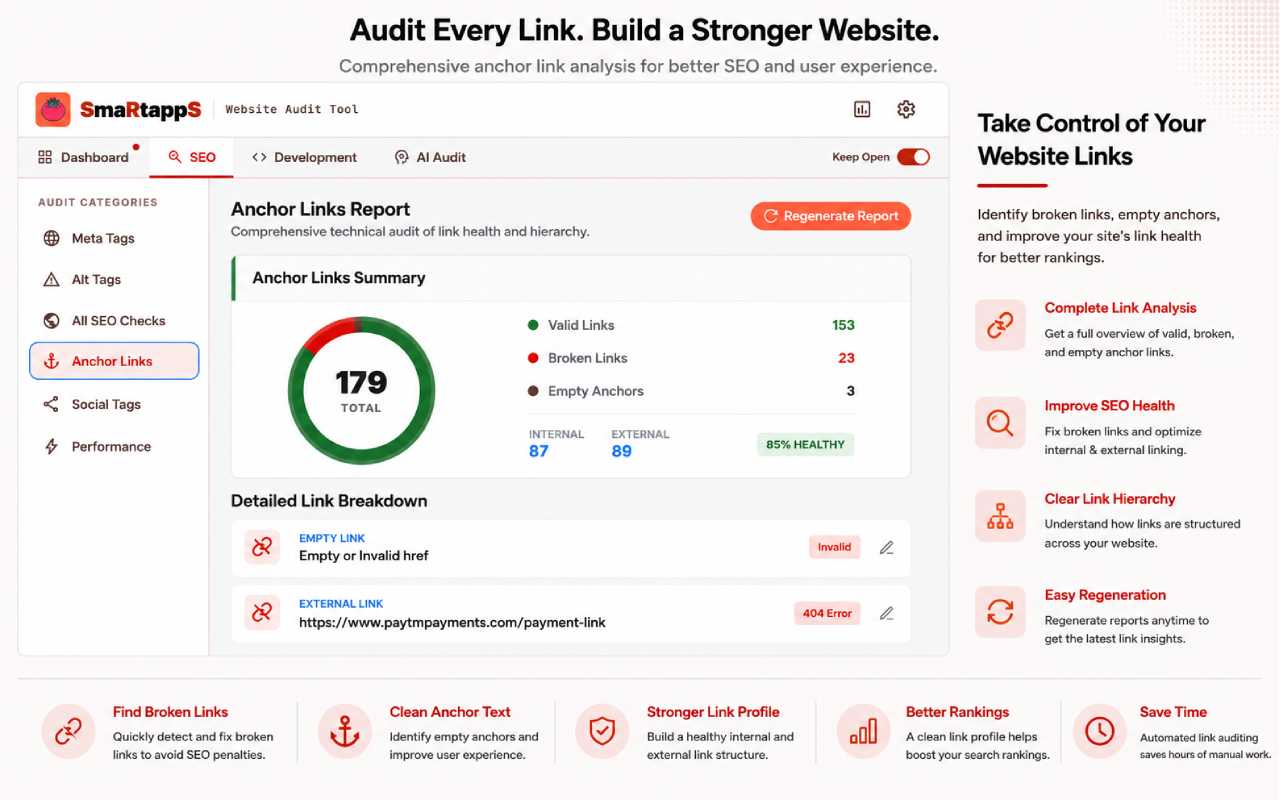
Task: Click the Find Broken Links icon
Action: pos(68,732)
